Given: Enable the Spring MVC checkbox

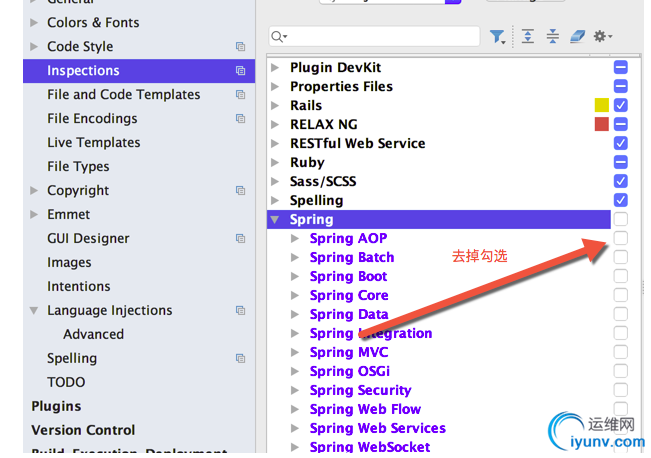Looking at the screenshot, I should pyautogui.click(x=620, y=352).
